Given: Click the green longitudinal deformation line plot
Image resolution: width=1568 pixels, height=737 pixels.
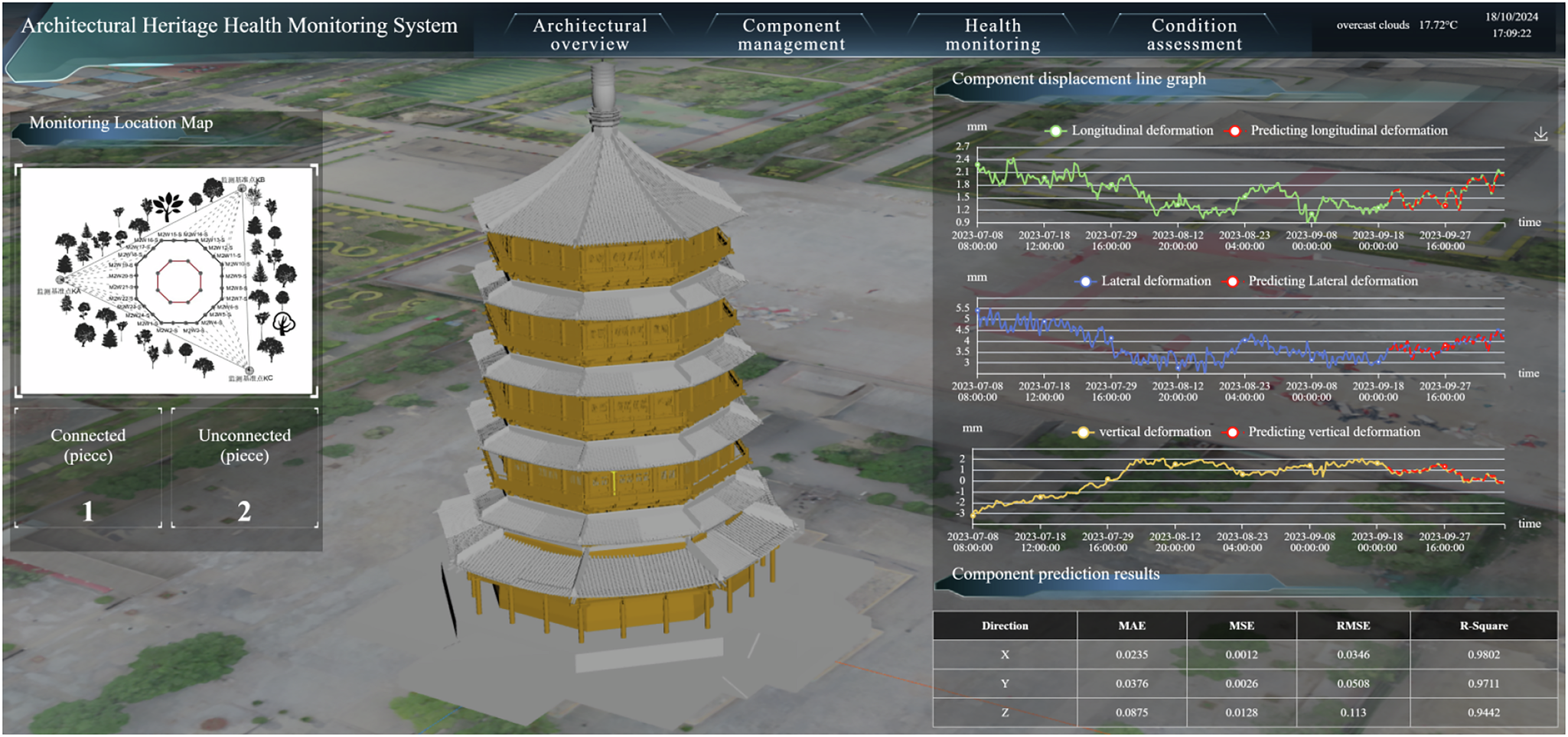Looking at the screenshot, I should 1240,191.
